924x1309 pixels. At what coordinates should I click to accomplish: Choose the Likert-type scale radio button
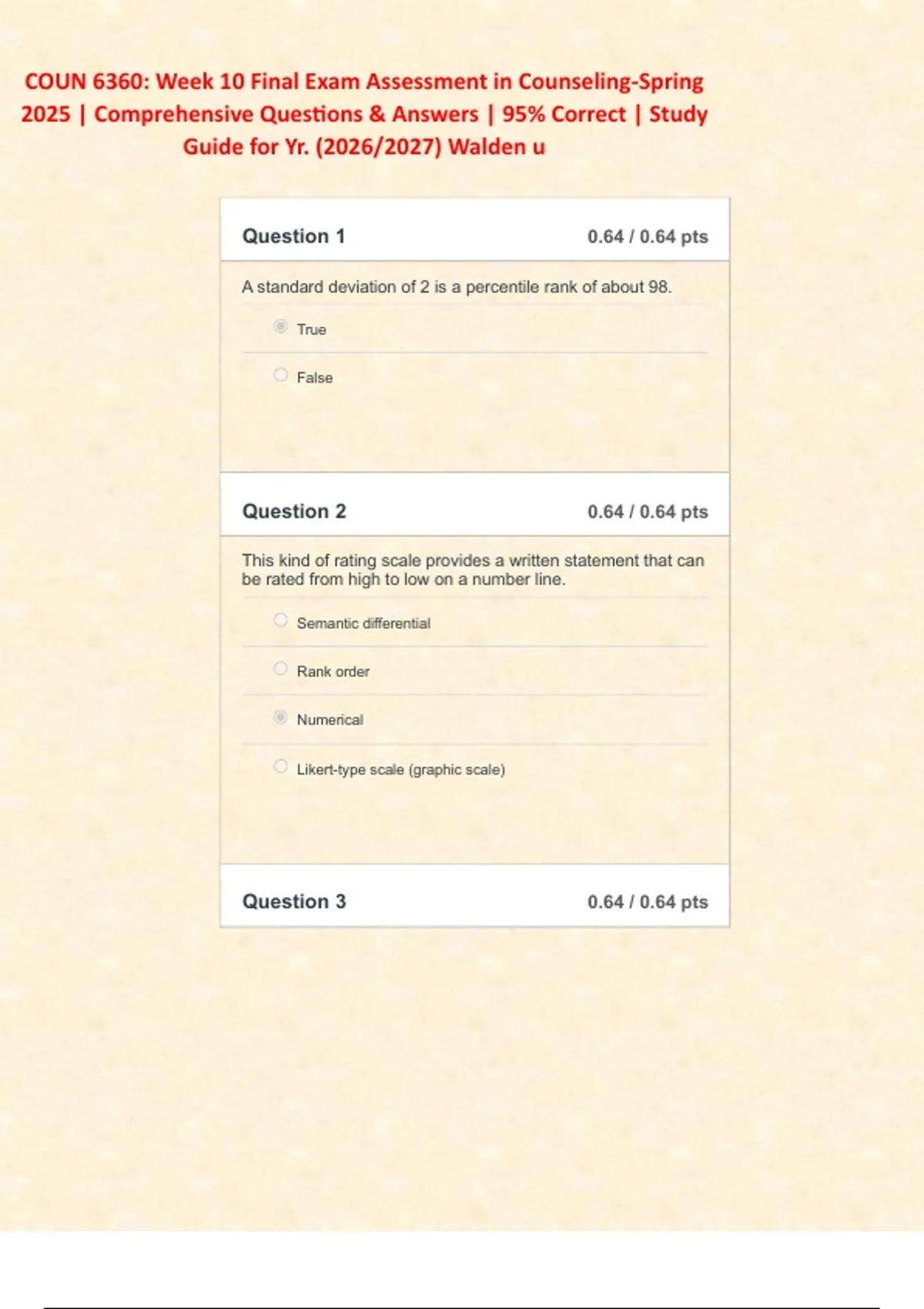(x=281, y=766)
